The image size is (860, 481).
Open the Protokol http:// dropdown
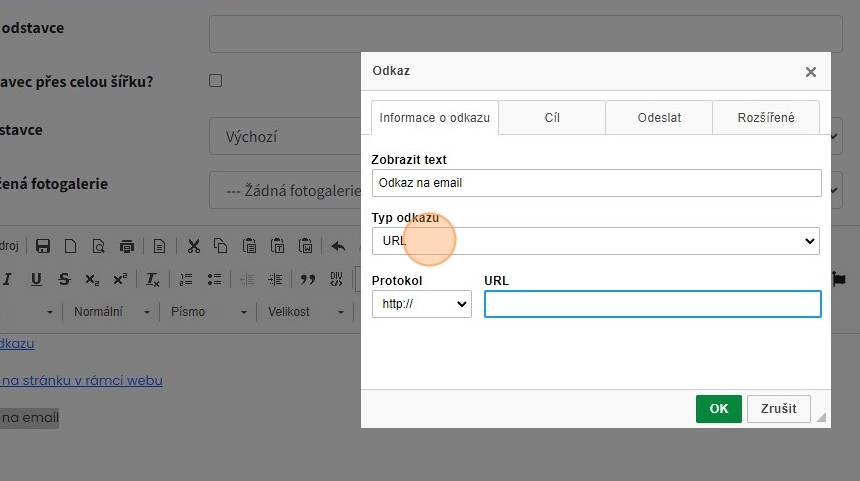pos(421,304)
